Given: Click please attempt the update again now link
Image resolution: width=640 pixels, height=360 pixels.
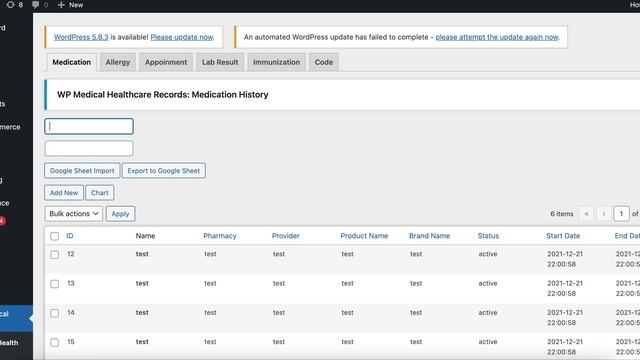Looking at the screenshot, I should (497, 37).
